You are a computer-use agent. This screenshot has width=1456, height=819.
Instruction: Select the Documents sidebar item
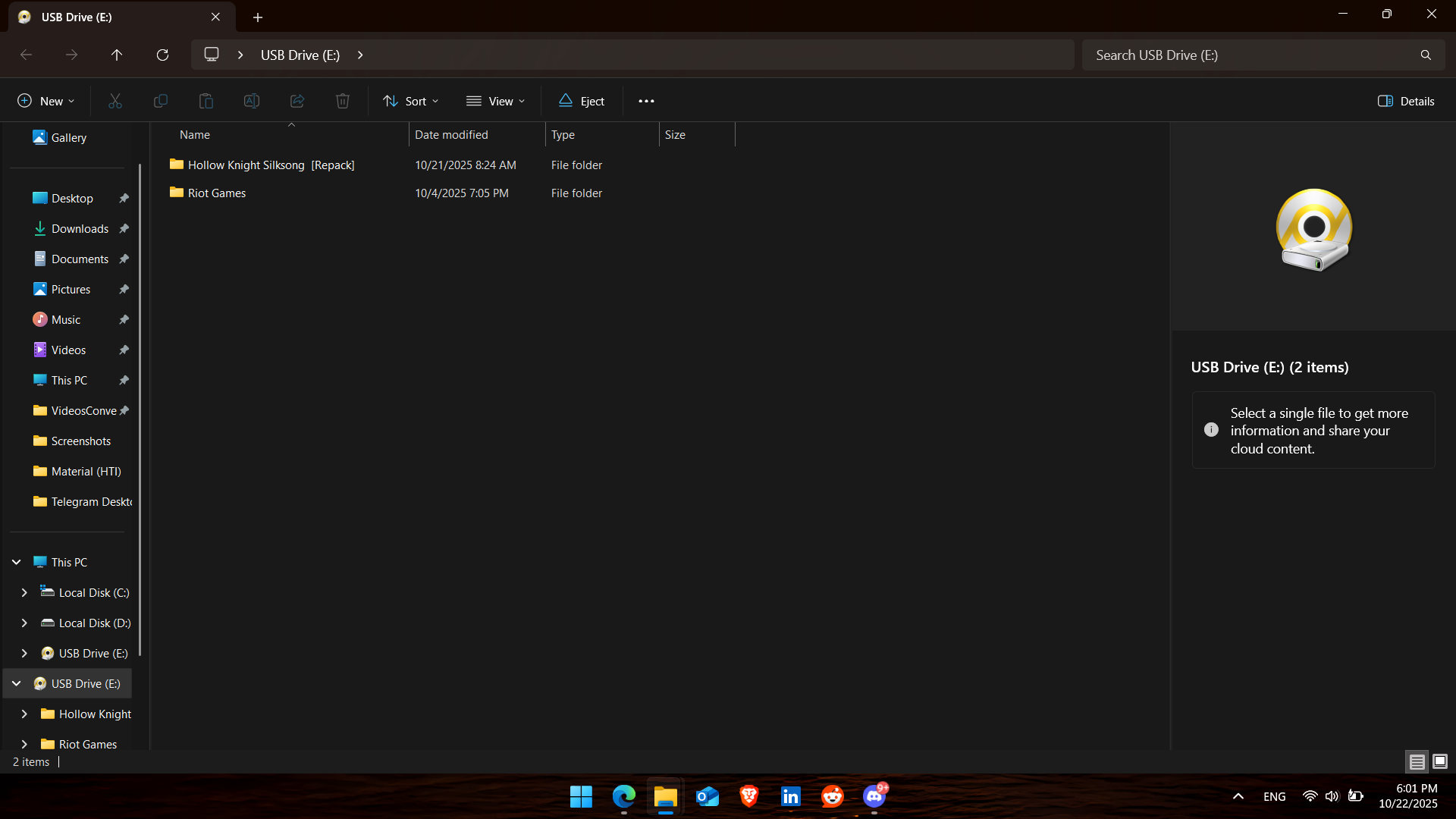pyautogui.click(x=80, y=259)
